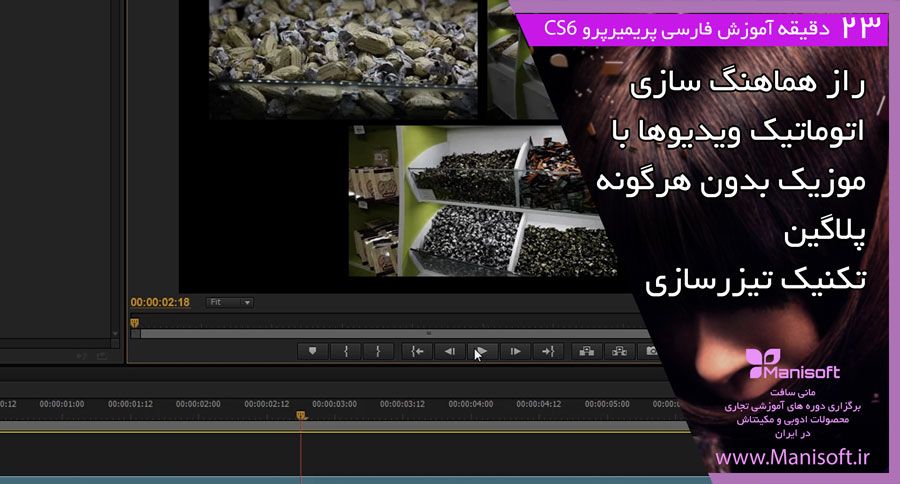The image size is (900, 484).
Task: Click timeline ruler at 00:00:03:12
Action: [402, 404]
